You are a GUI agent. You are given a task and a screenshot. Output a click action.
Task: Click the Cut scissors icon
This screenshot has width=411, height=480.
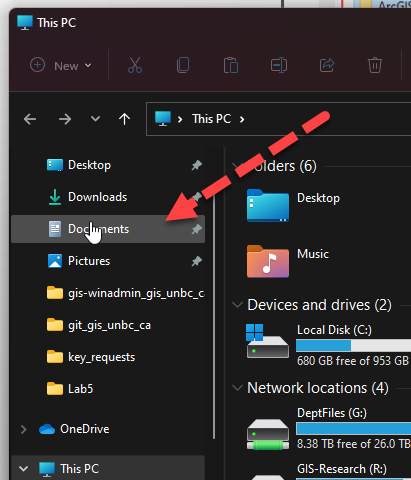point(135,65)
